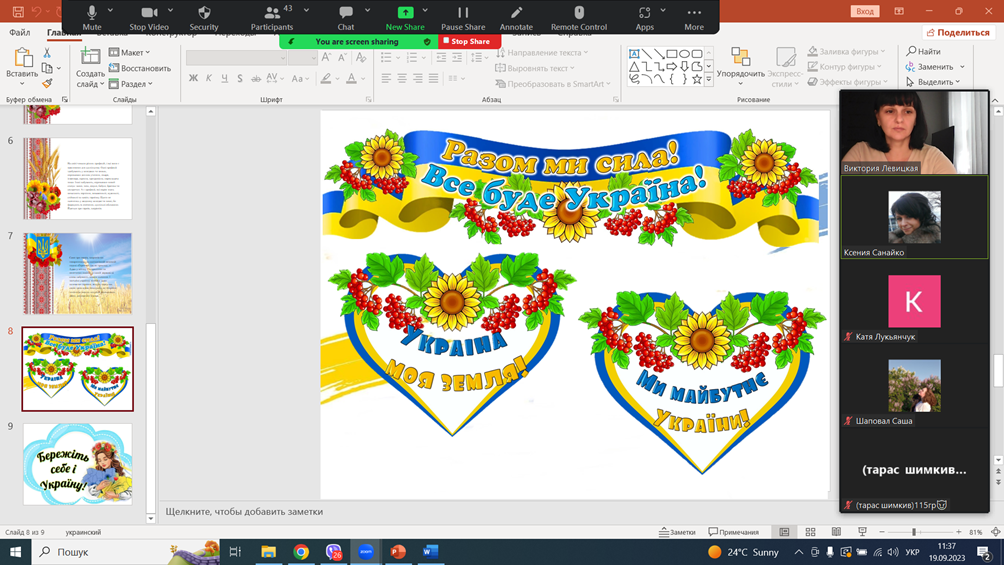Click the Восстановить slide reset button
1004x565 pixels.
pos(140,68)
